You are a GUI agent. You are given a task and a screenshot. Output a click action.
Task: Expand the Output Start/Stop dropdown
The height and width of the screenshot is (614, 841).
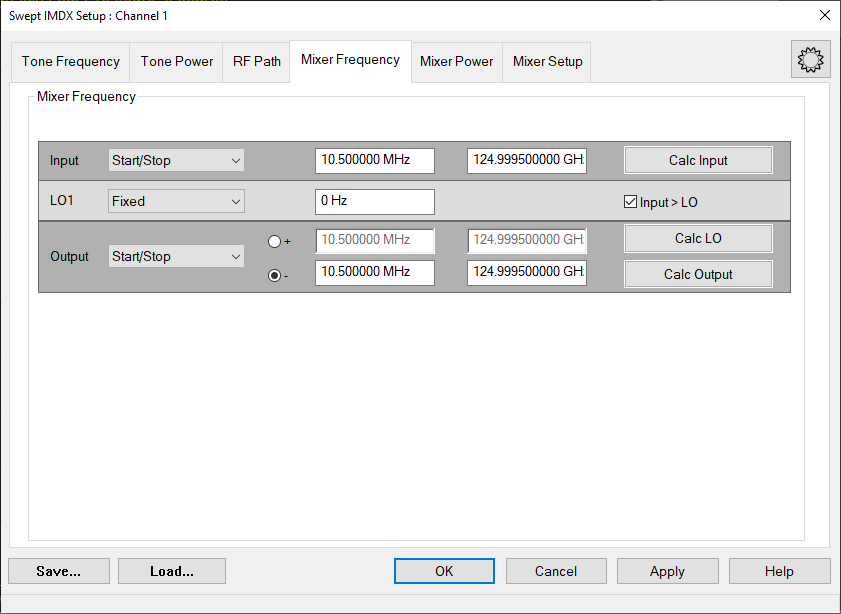176,257
